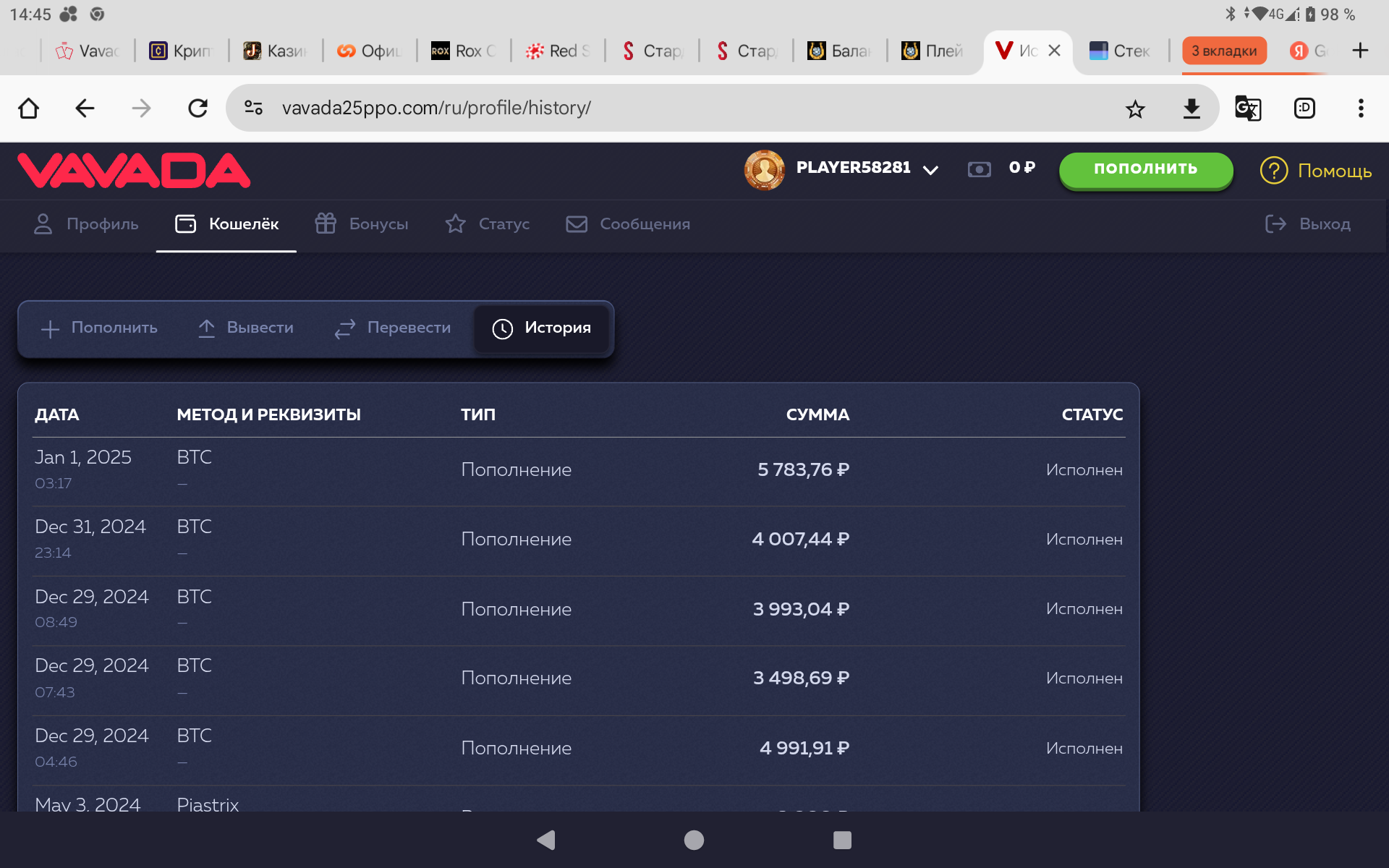Open the Бонусы tab

(x=362, y=224)
